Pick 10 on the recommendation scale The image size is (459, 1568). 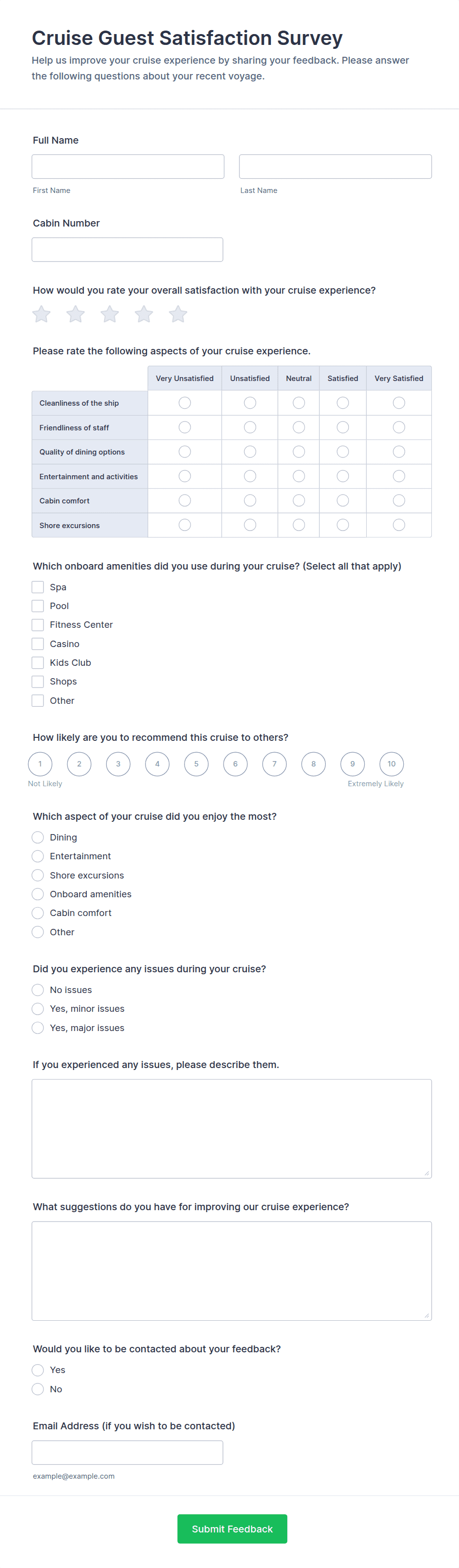point(391,764)
